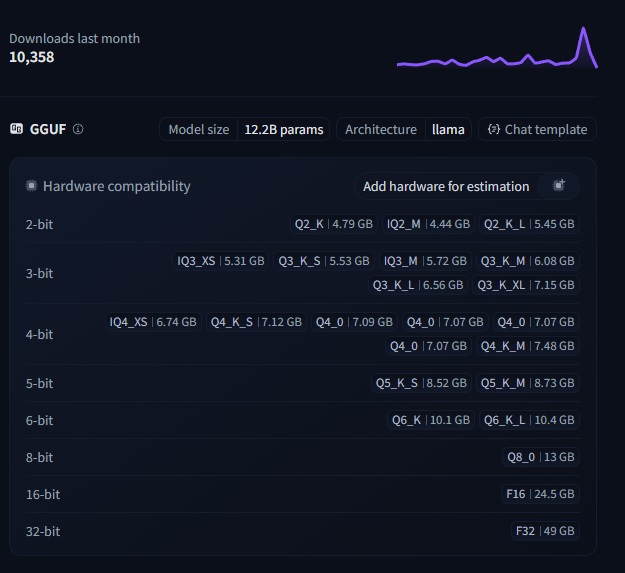Click the Chat template braces icon
The width and height of the screenshot is (625, 573).
pyautogui.click(x=494, y=129)
